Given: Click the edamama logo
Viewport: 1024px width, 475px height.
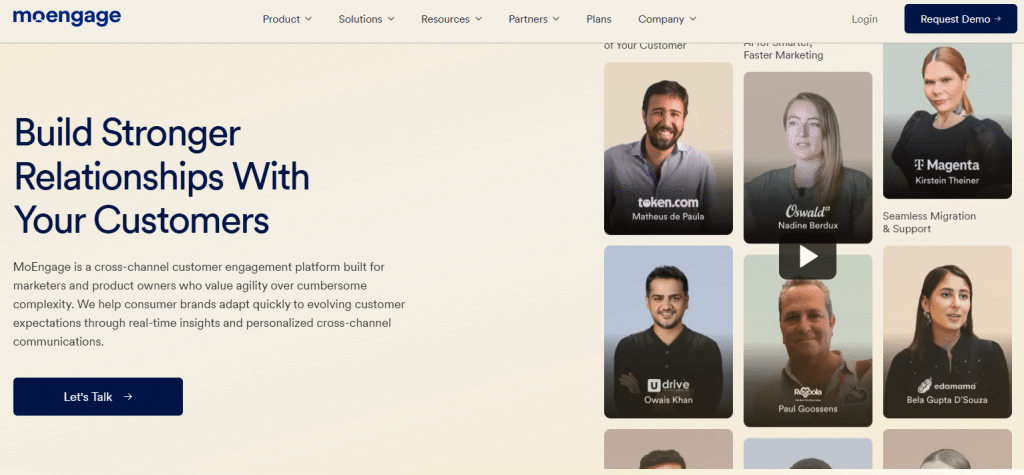Looking at the screenshot, I should 947,385.
